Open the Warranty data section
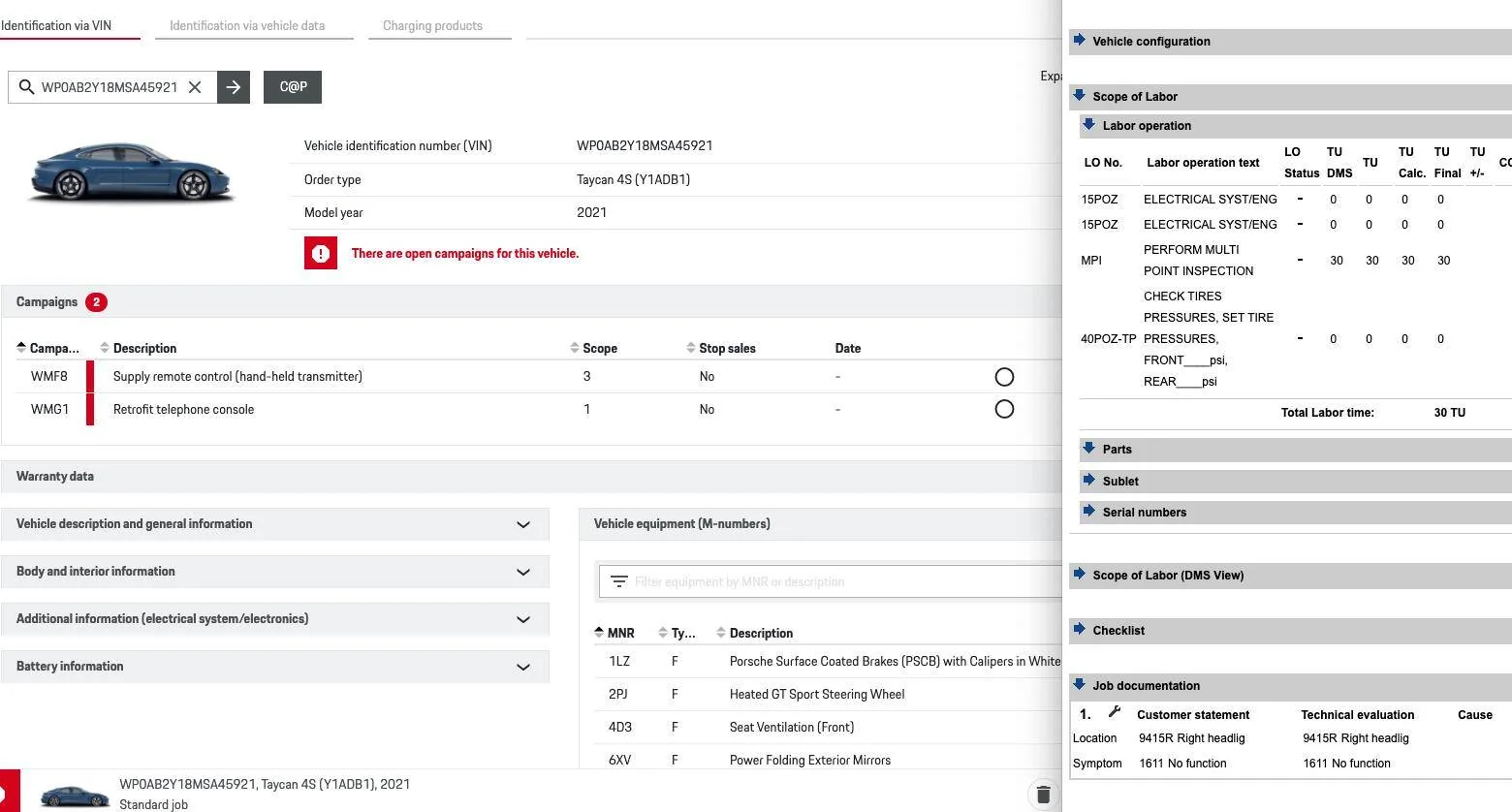The image size is (1512, 812). point(531,477)
